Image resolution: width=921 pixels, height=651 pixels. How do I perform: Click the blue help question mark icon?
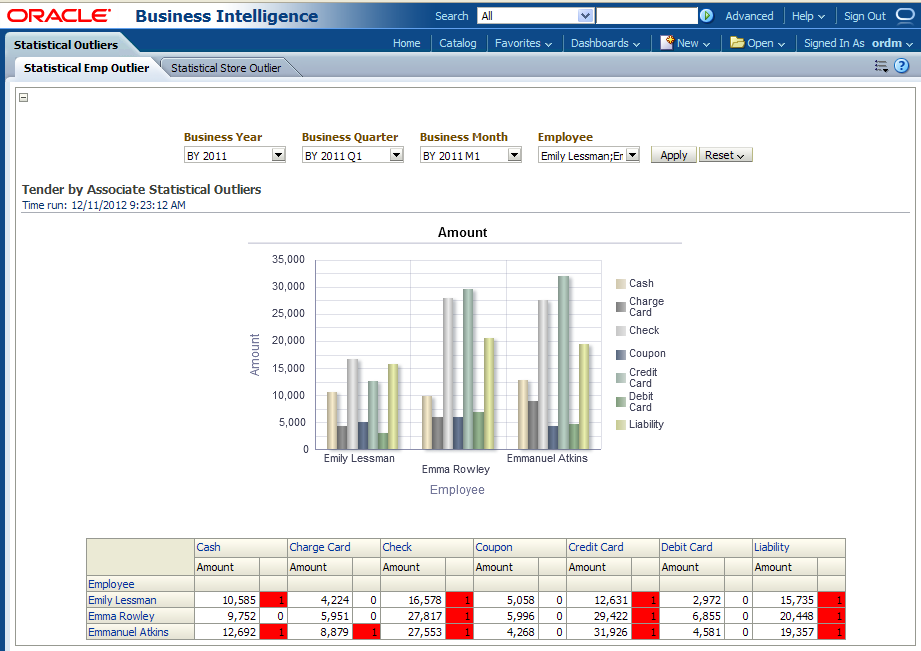(901, 66)
